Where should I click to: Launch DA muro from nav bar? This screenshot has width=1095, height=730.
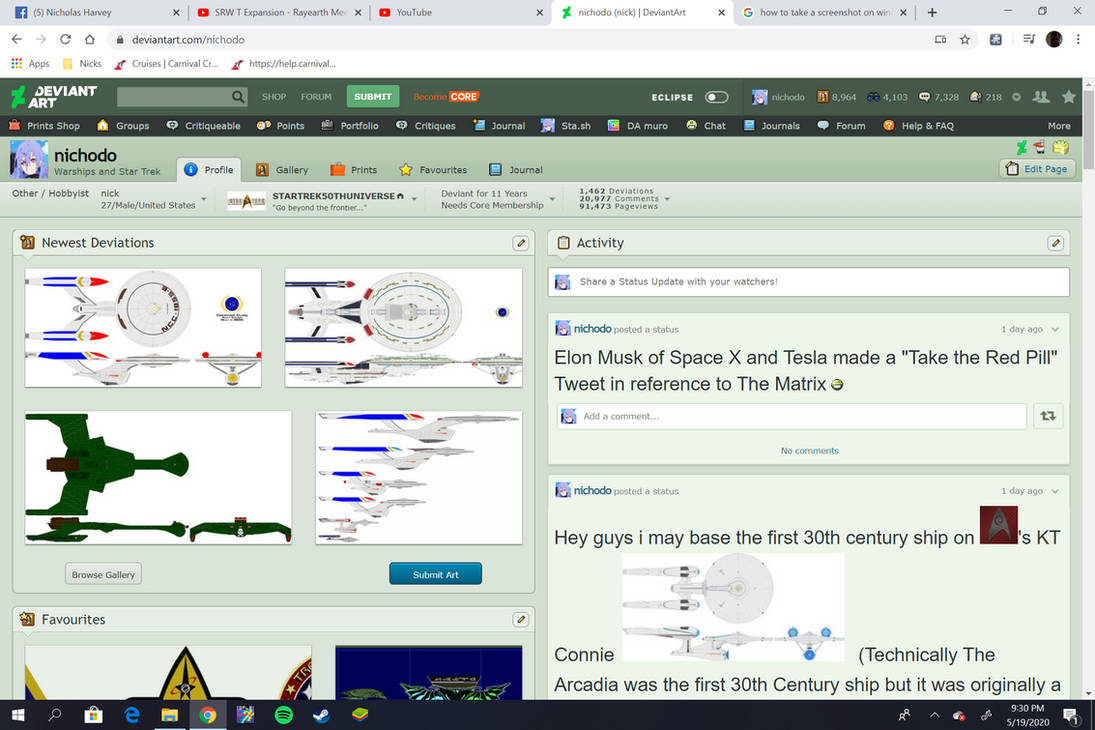pos(638,126)
